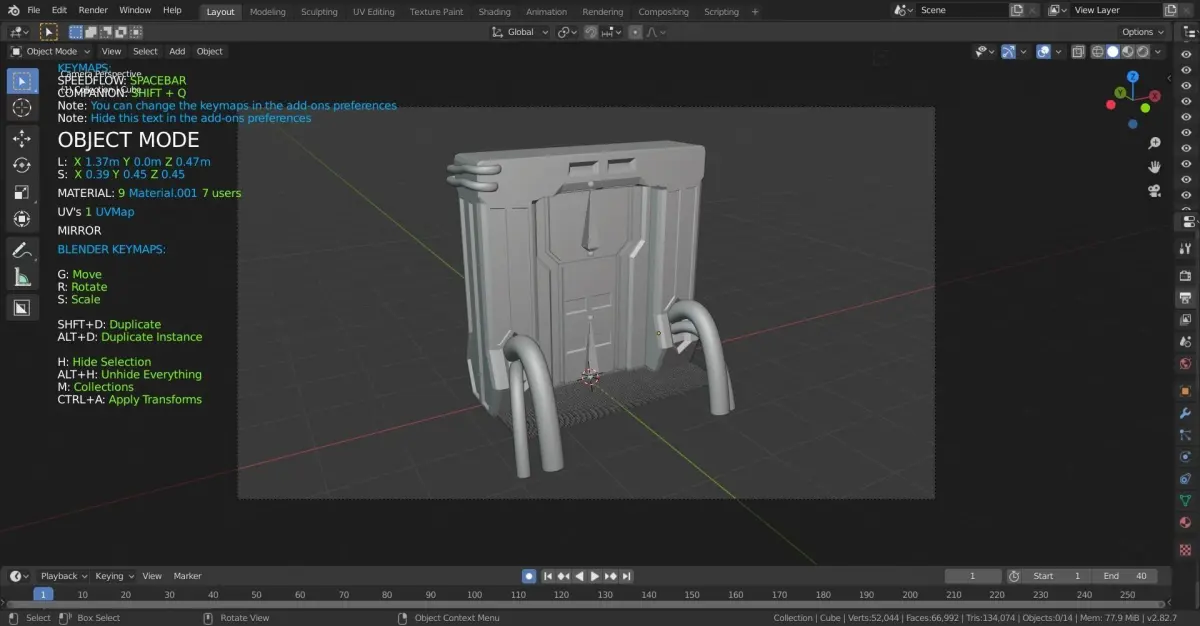Select the Measure tool

(x=22, y=277)
